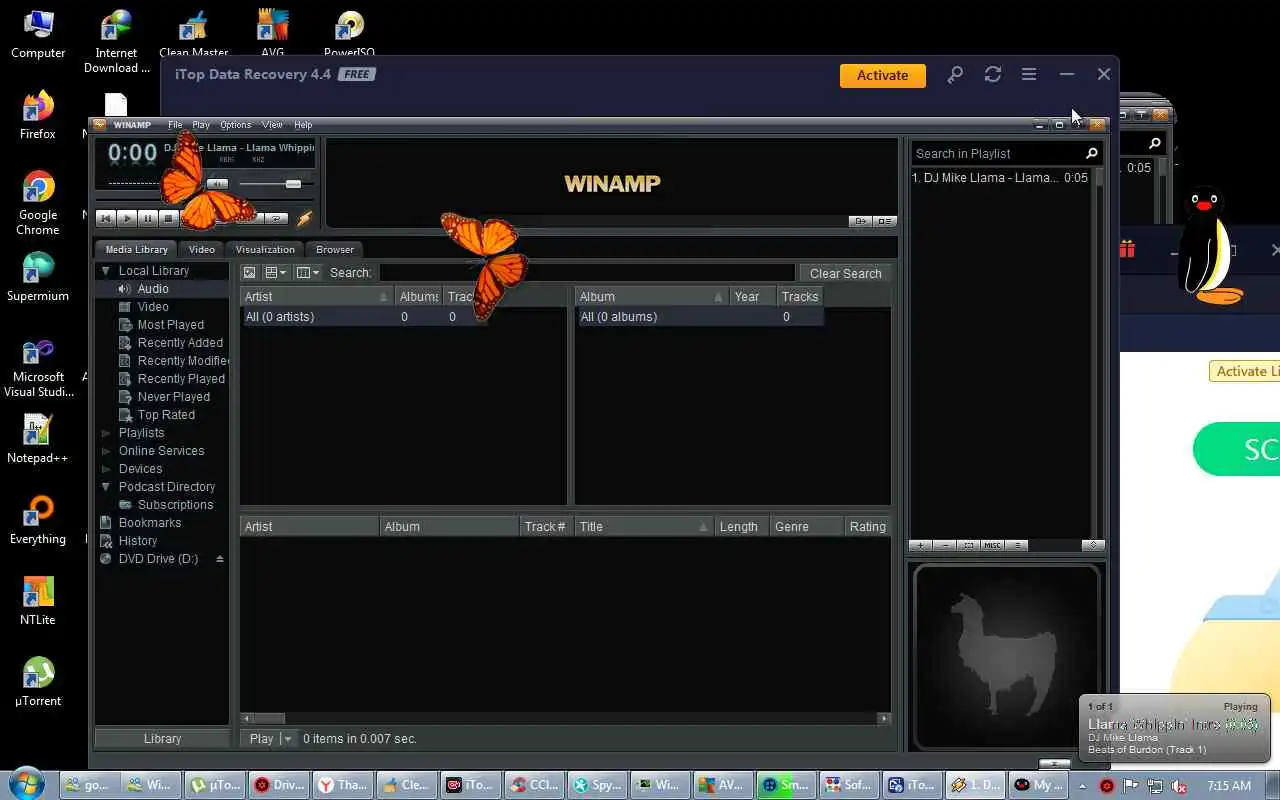
Task: Add files with the playlist plus button
Action: pos(922,545)
